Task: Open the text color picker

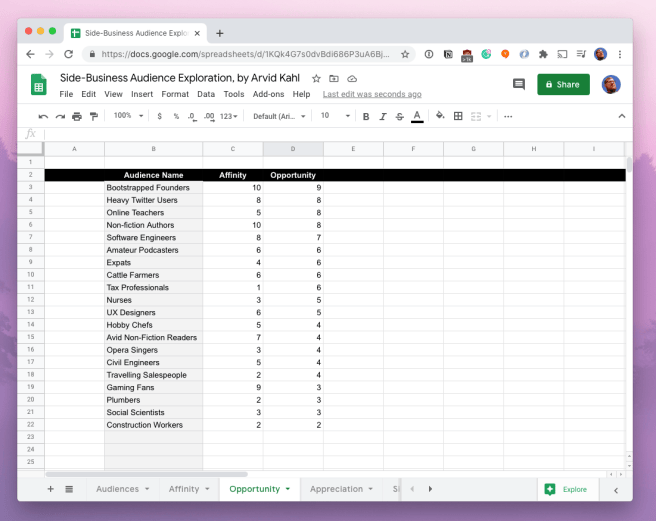Action: click(417, 116)
